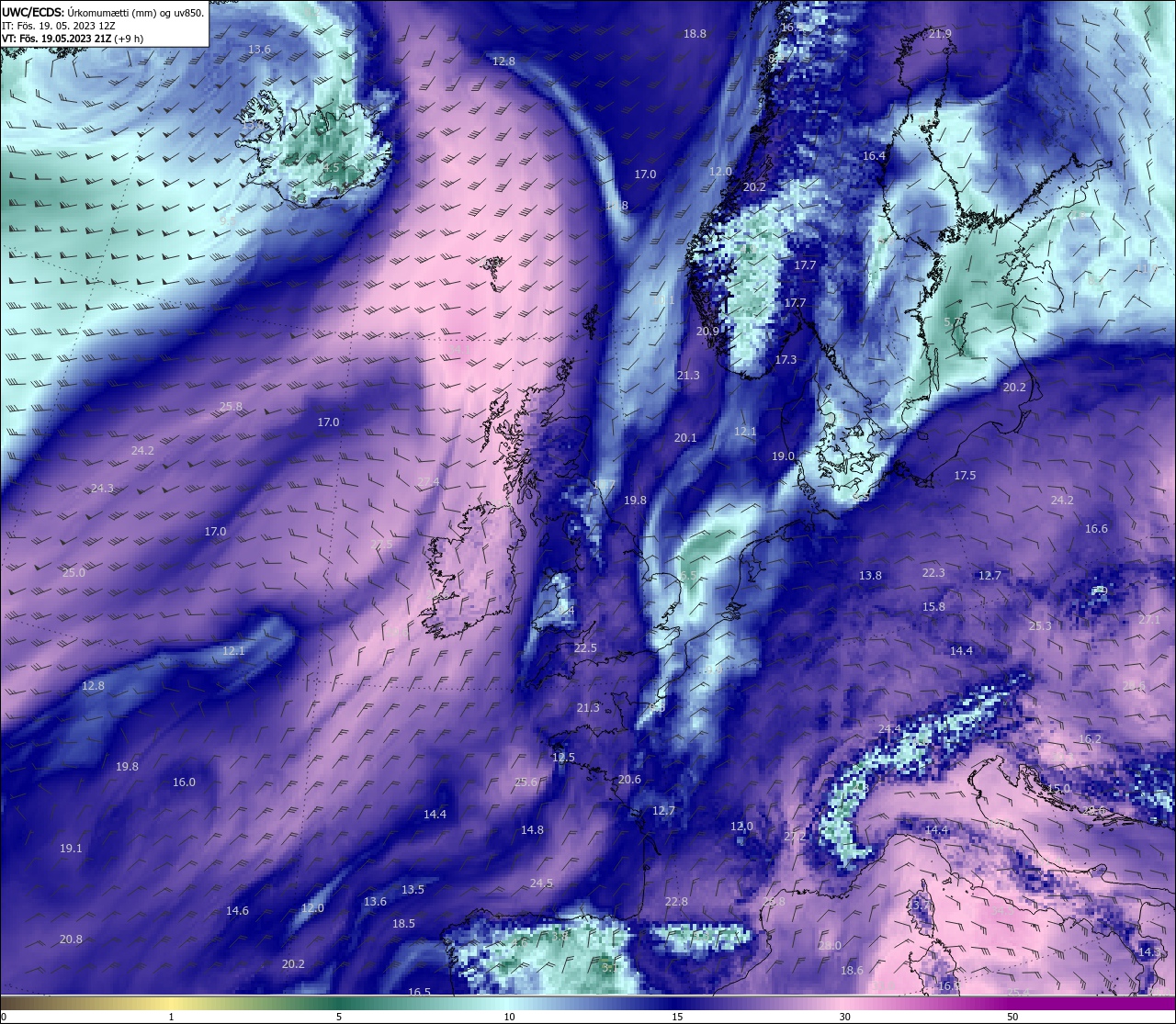Click the colour scale label '50'
Viewport: 1176px width, 1024px height.
click(x=1012, y=1017)
